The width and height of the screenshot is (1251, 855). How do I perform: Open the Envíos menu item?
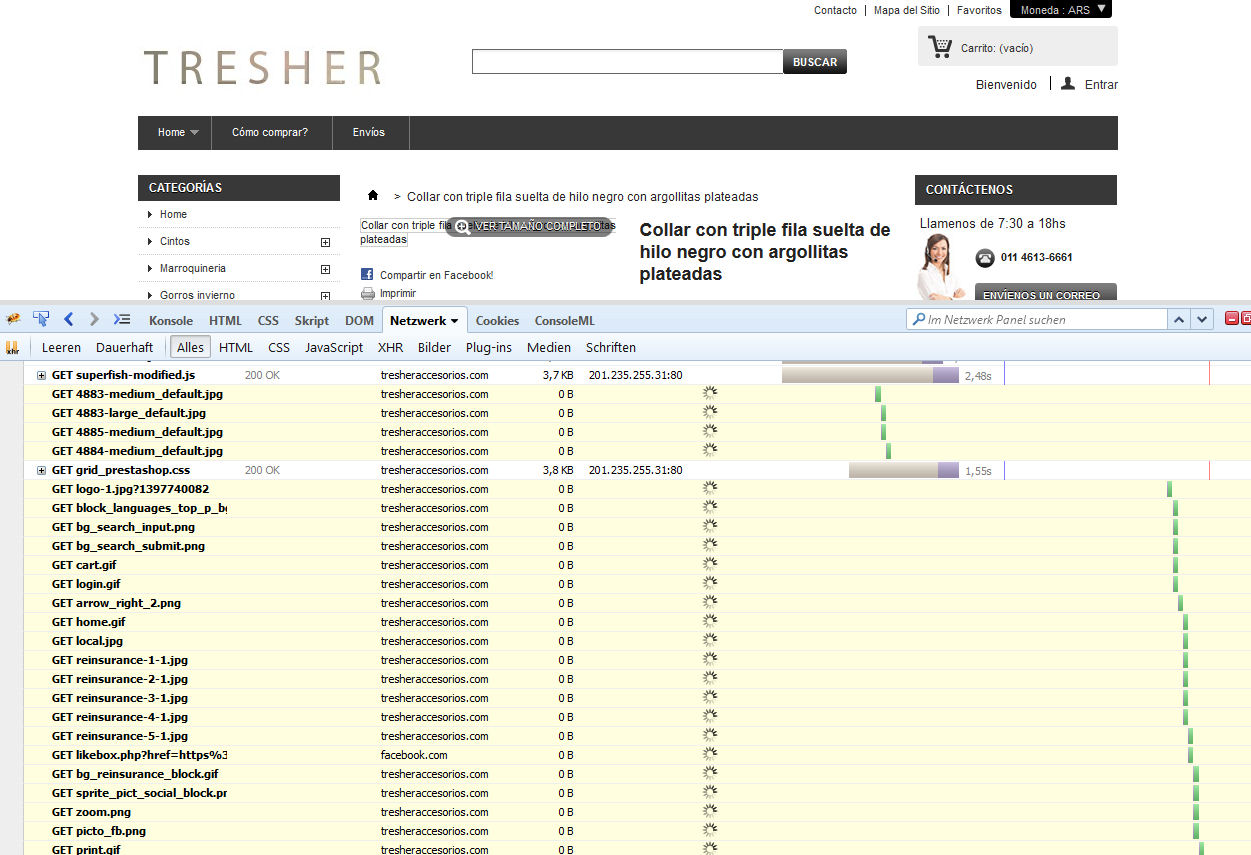coord(369,133)
